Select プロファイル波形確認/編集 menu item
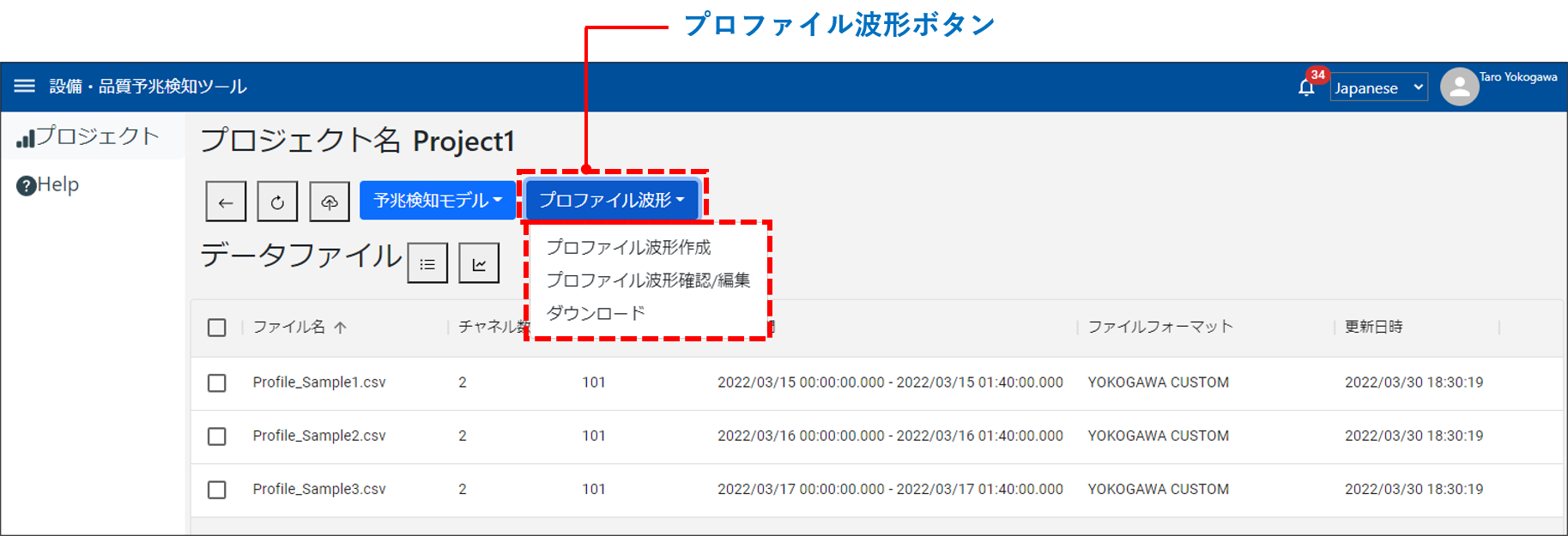The width and height of the screenshot is (1568, 536). (x=648, y=280)
